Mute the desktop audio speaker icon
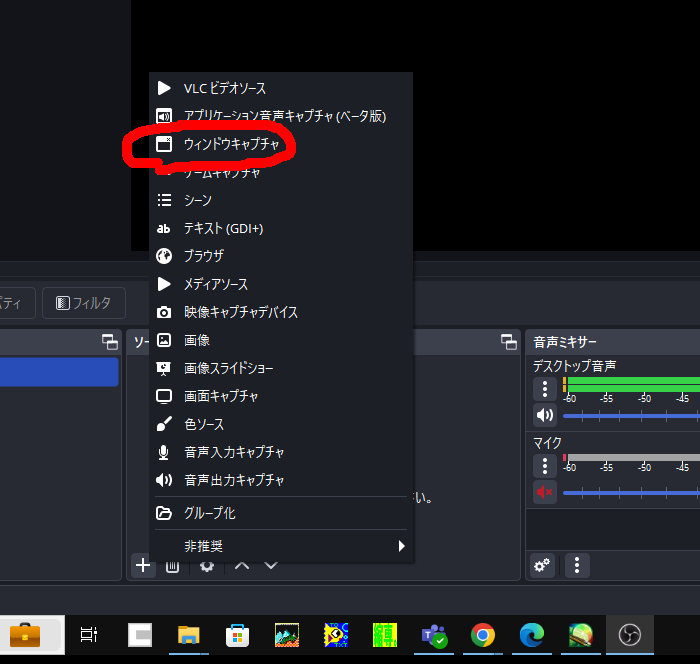 [544, 415]
